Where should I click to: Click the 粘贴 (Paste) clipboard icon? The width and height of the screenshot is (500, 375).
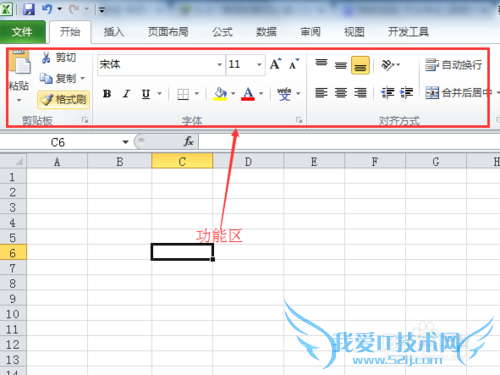pyautogui.click(x=20, y=62)
